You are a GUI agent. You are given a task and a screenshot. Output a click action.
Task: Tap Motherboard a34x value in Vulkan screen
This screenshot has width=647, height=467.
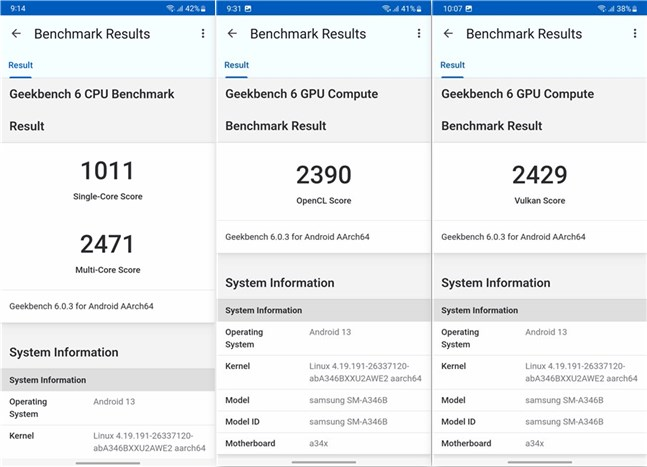(534, 443)
